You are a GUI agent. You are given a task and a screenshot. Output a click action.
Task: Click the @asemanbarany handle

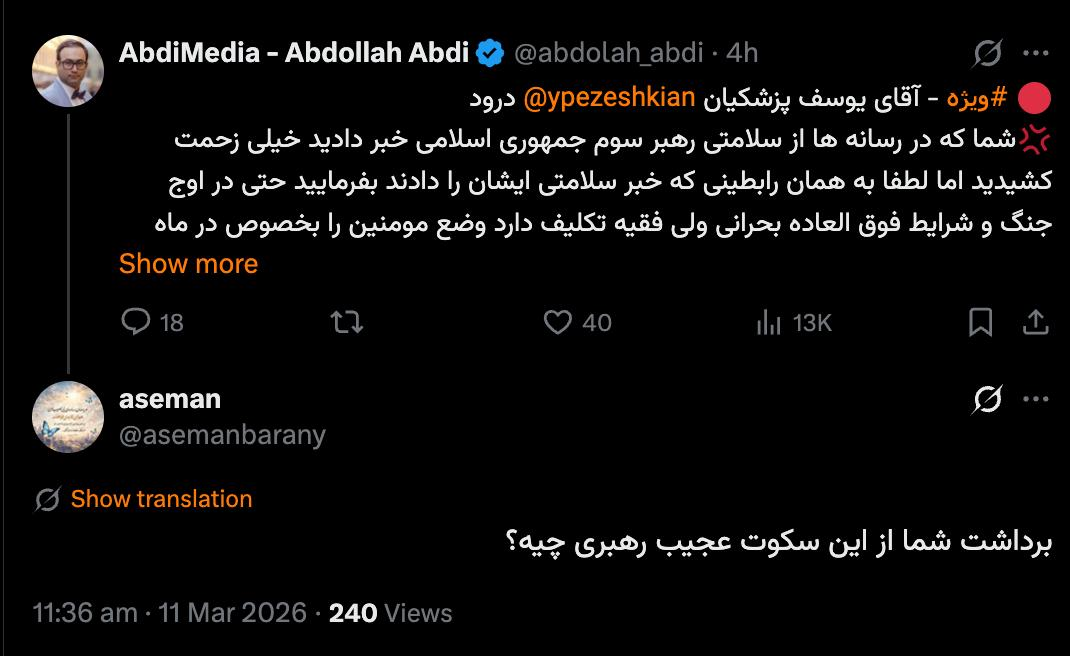pyautogui.click(x=222, y=434)
